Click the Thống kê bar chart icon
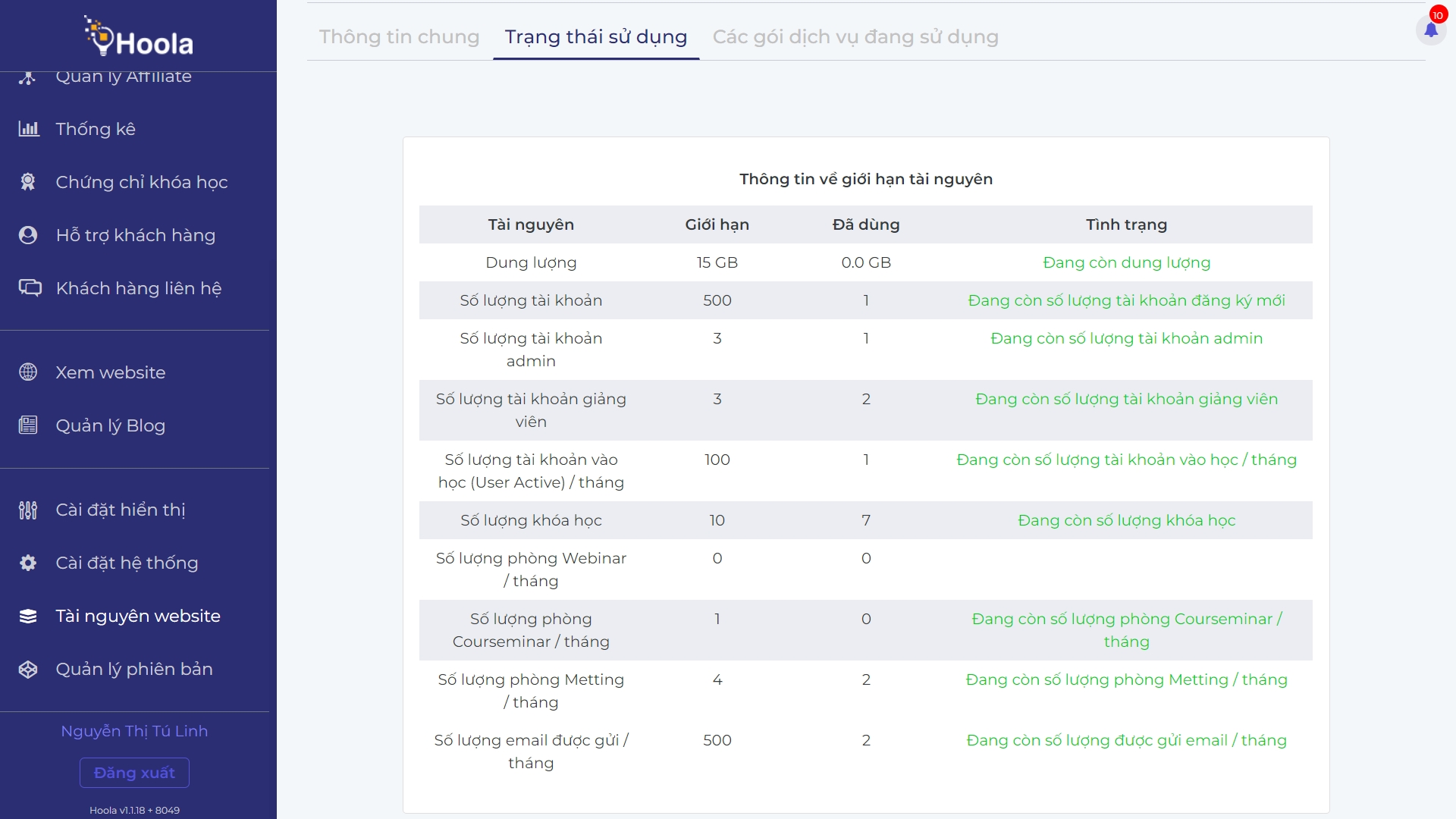The image size is (1456, 819). coord(28,129)
